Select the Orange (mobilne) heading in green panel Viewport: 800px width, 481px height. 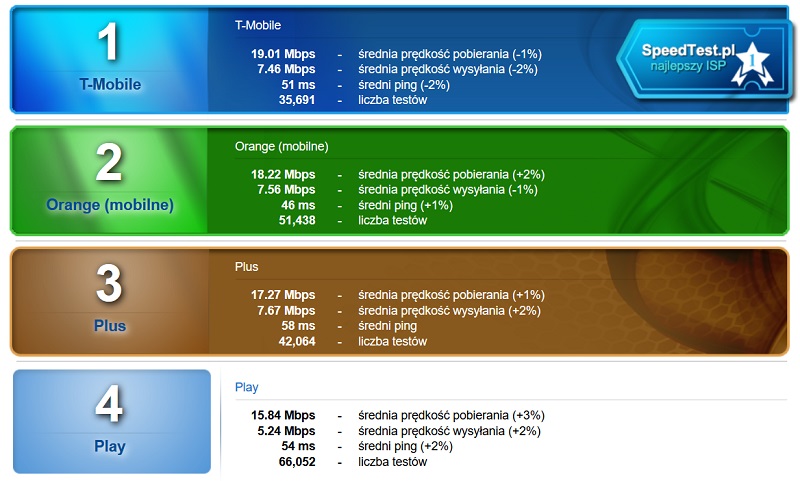click(282, 146)
